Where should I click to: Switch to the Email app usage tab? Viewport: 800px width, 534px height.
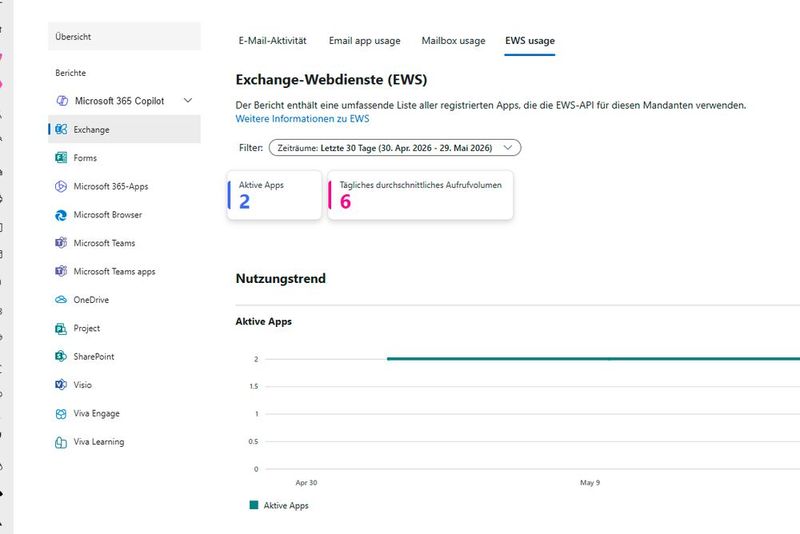tap(364, 41)
